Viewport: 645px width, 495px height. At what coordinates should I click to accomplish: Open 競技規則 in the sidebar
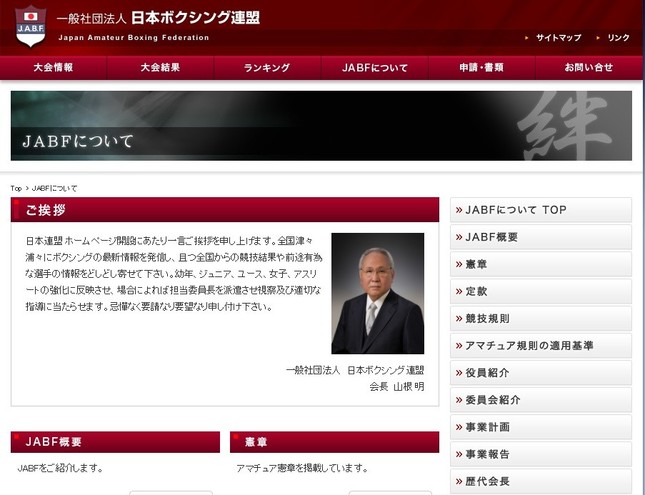point(541,318)
